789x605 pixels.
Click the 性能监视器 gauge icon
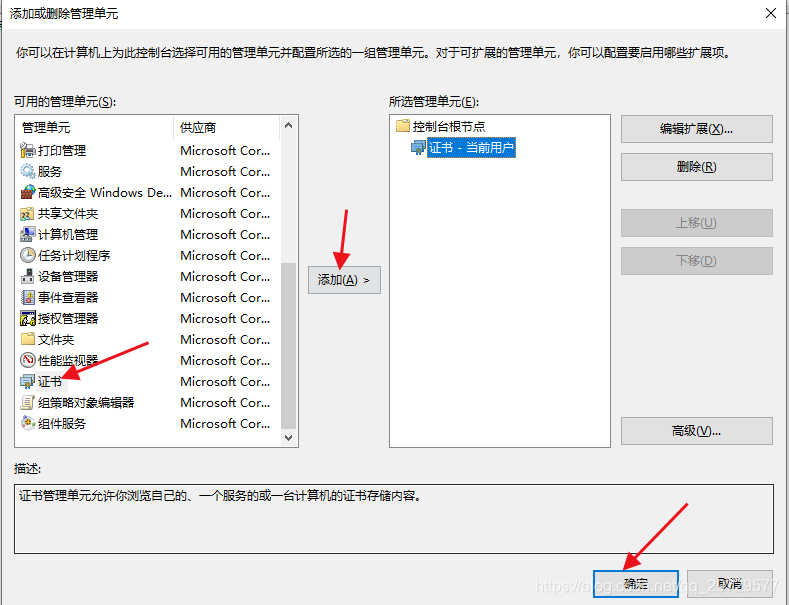[27, 360]
